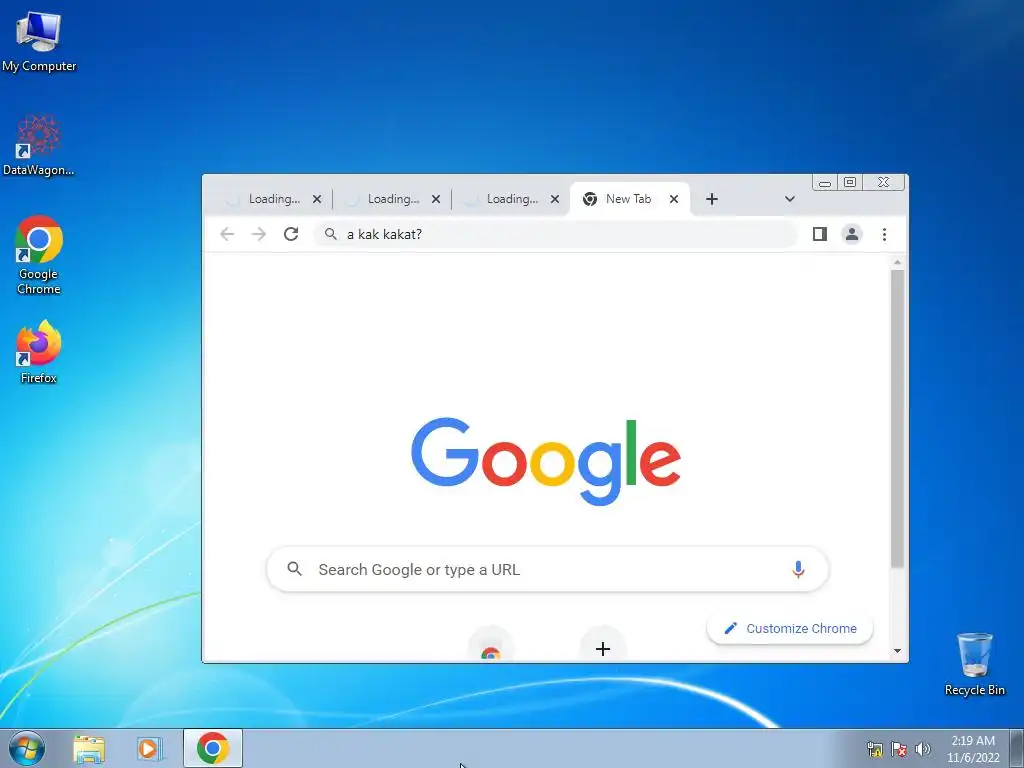Open Windows Media Player from taskbar
The width and height of the screenshot is (1024, 768).
tap(150, 748)
